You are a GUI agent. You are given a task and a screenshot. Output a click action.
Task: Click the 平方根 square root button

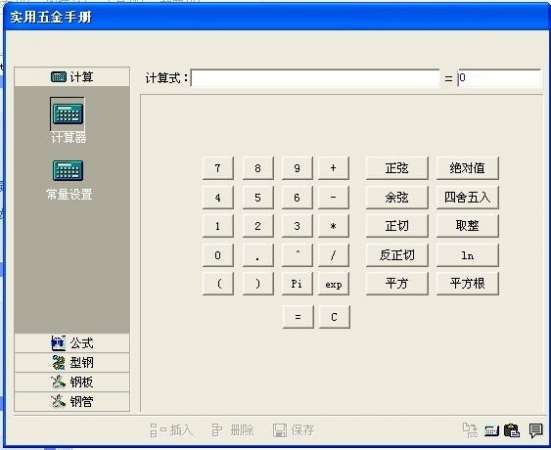[x=467, y=283]
